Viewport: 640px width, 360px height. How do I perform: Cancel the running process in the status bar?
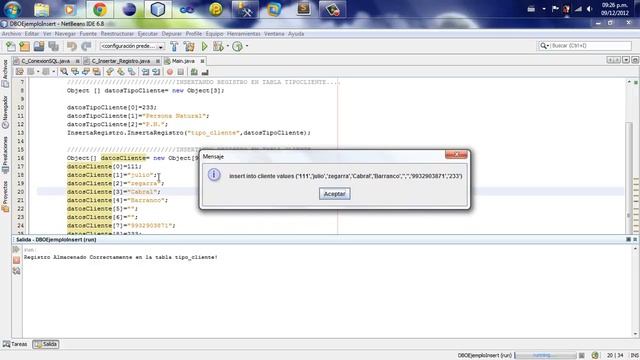[x=582, y=356]
